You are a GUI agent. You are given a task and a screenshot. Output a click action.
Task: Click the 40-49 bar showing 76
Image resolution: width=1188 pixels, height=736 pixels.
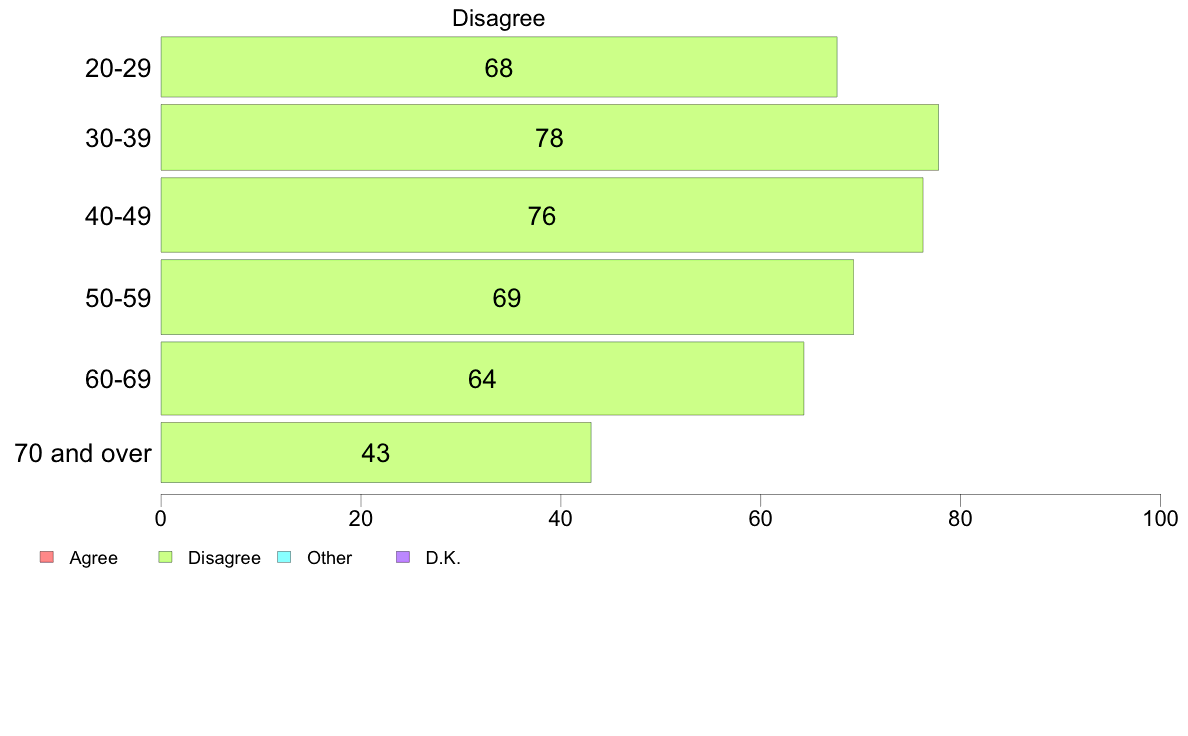click(542, 215)
